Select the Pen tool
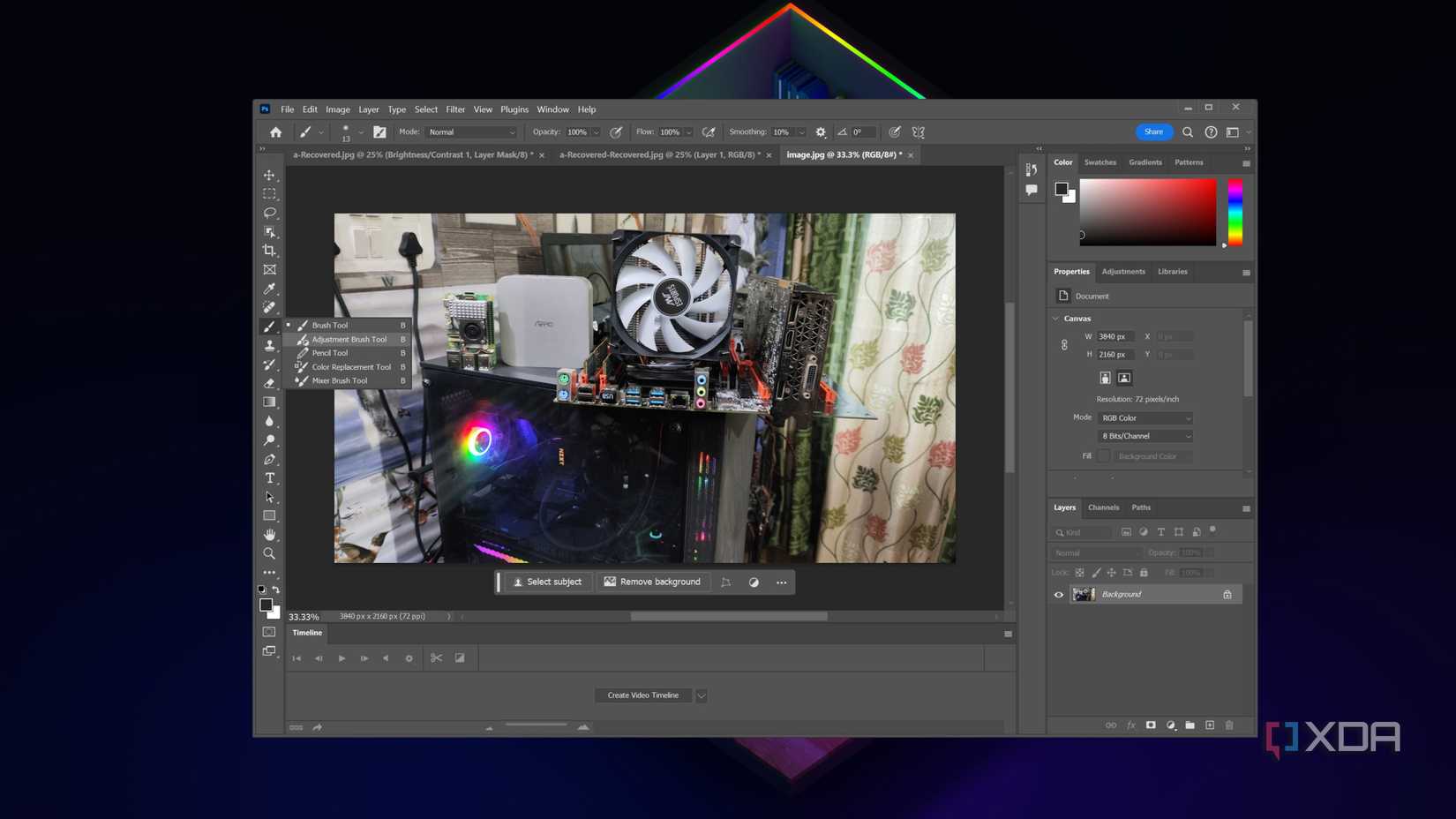This screenshot has height=819, width=1456. tap(269, 459)
